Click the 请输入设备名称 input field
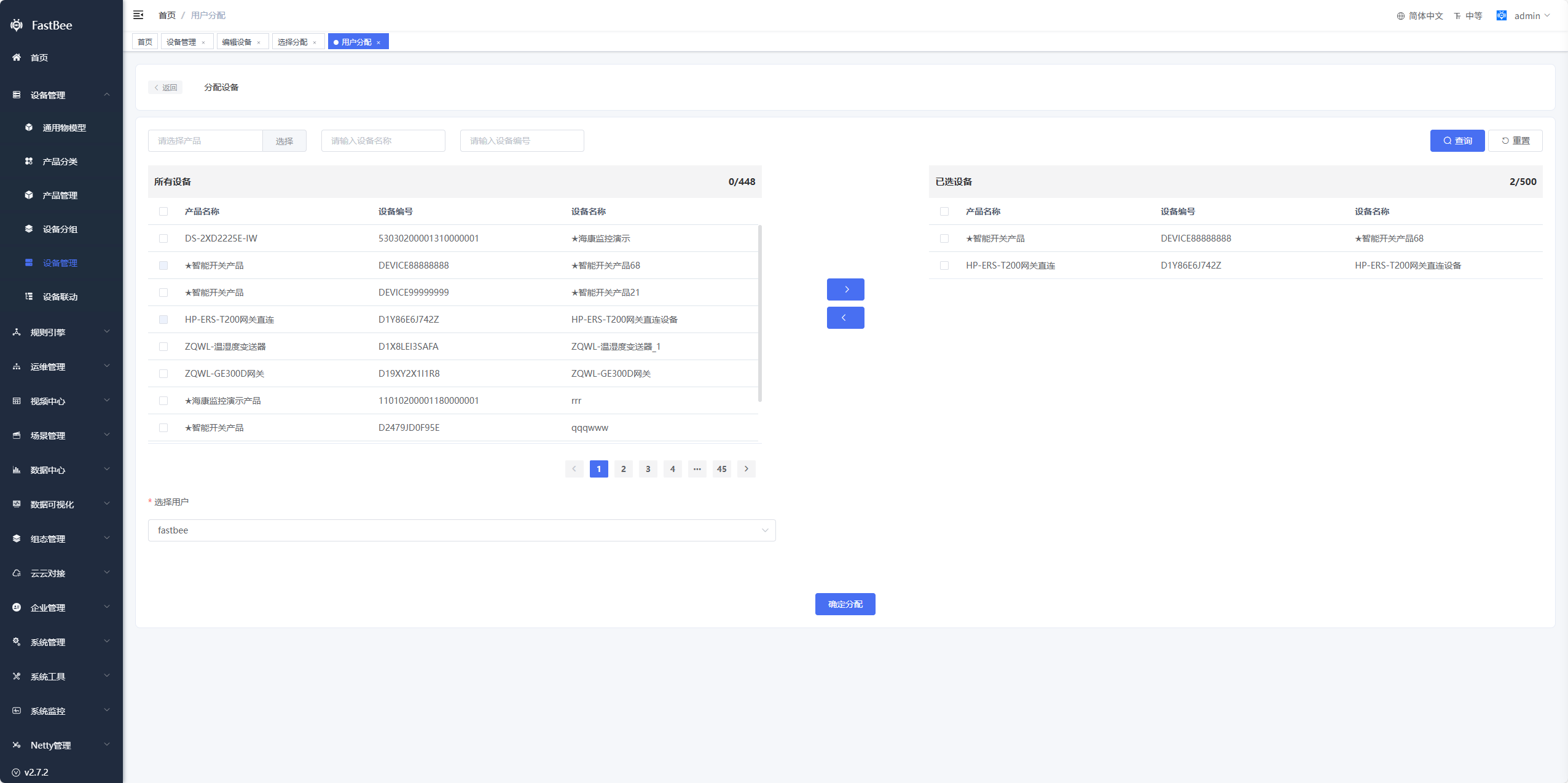1568x783 pixels. tap(383, 141)
